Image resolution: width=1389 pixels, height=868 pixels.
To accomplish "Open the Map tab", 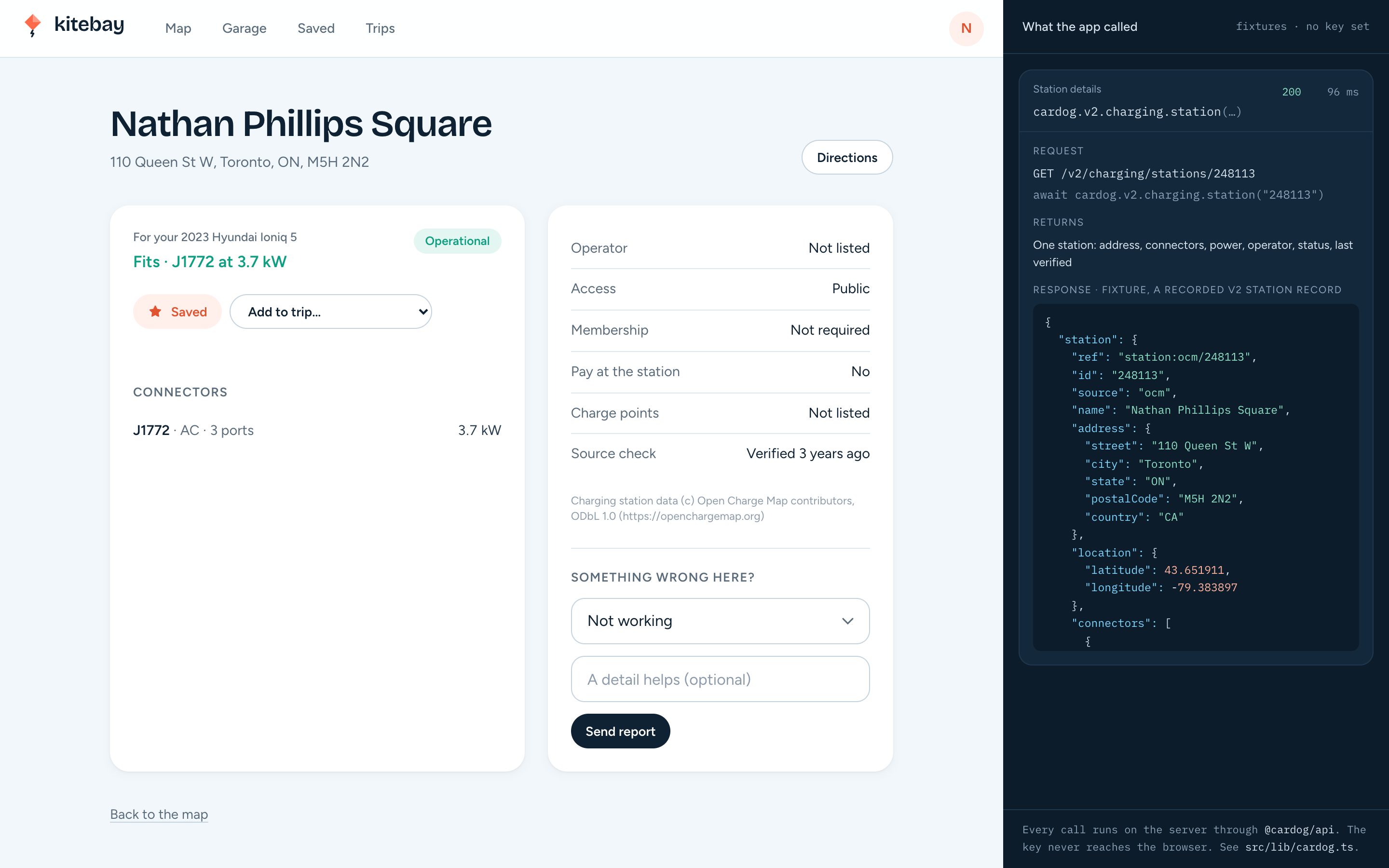I will click(178, 28).
